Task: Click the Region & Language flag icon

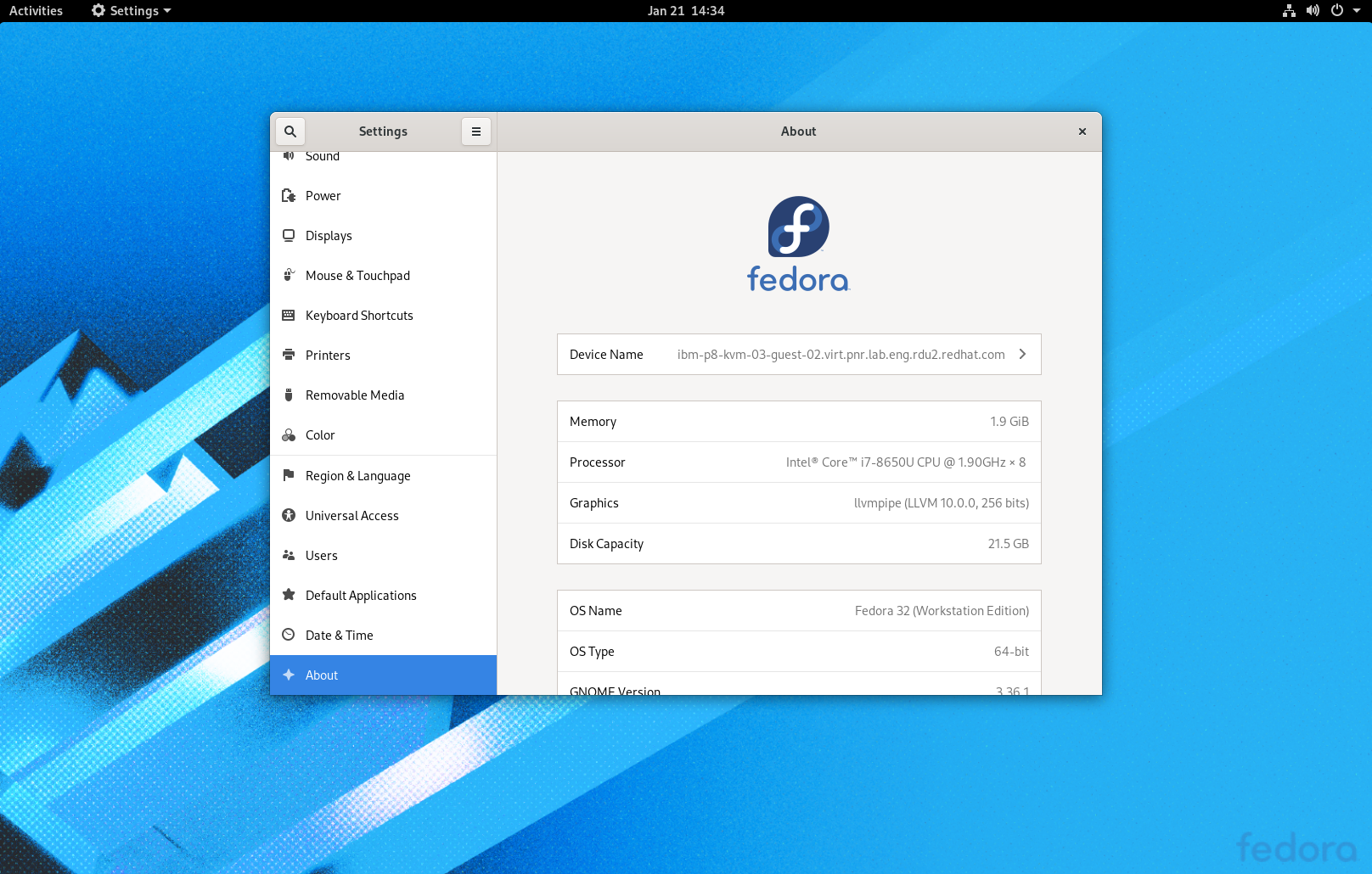Action: (x=289, y=475)
